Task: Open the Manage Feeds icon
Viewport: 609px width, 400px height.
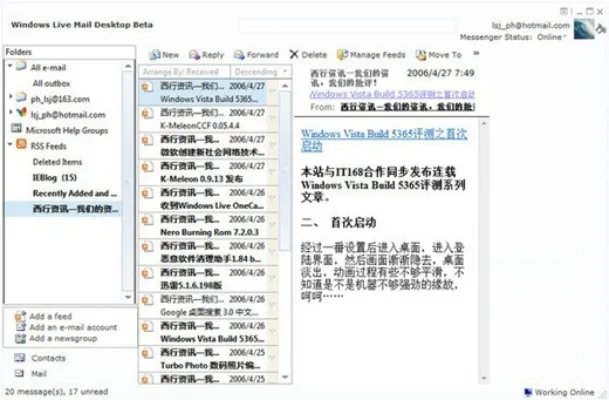Action: pyautogui.click(x=342, y=55)
